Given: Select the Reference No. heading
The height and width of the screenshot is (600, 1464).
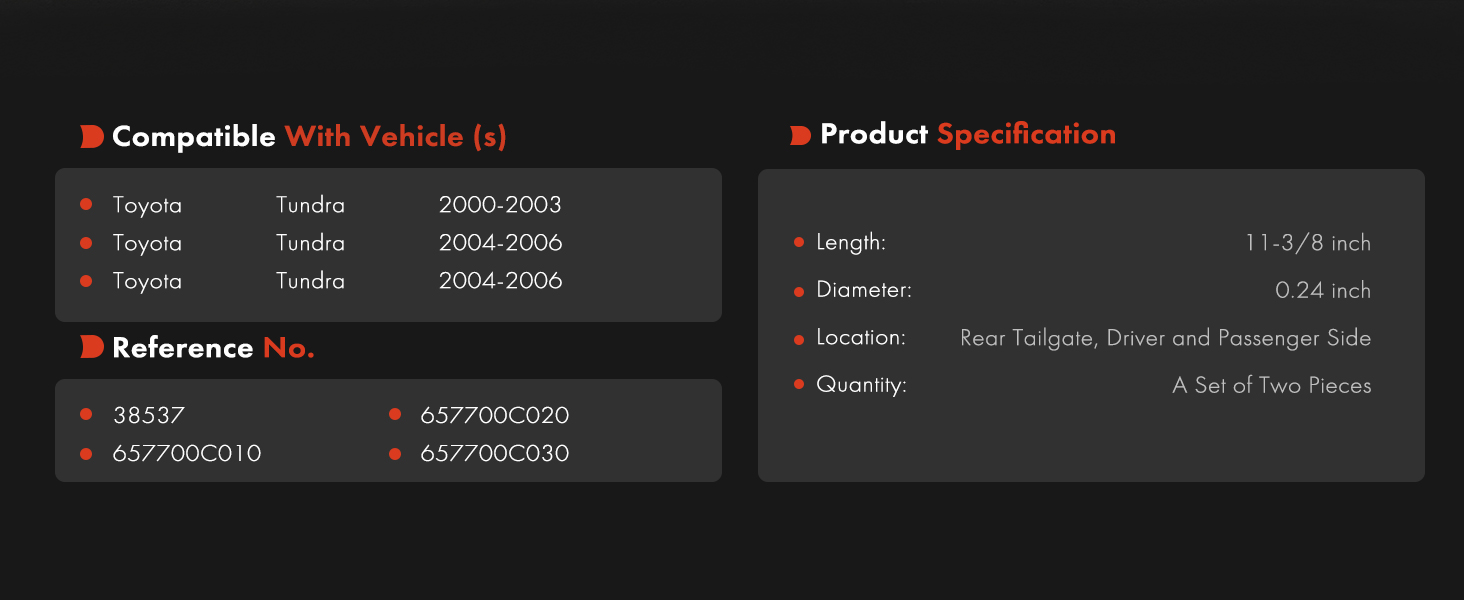Looking at the screenshot, I should point(213,348).
